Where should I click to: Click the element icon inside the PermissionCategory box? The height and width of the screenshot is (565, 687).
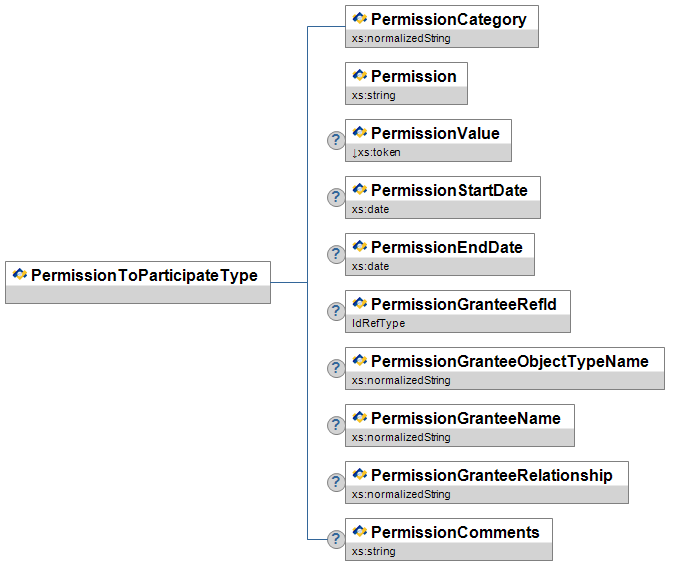point(360,19)
